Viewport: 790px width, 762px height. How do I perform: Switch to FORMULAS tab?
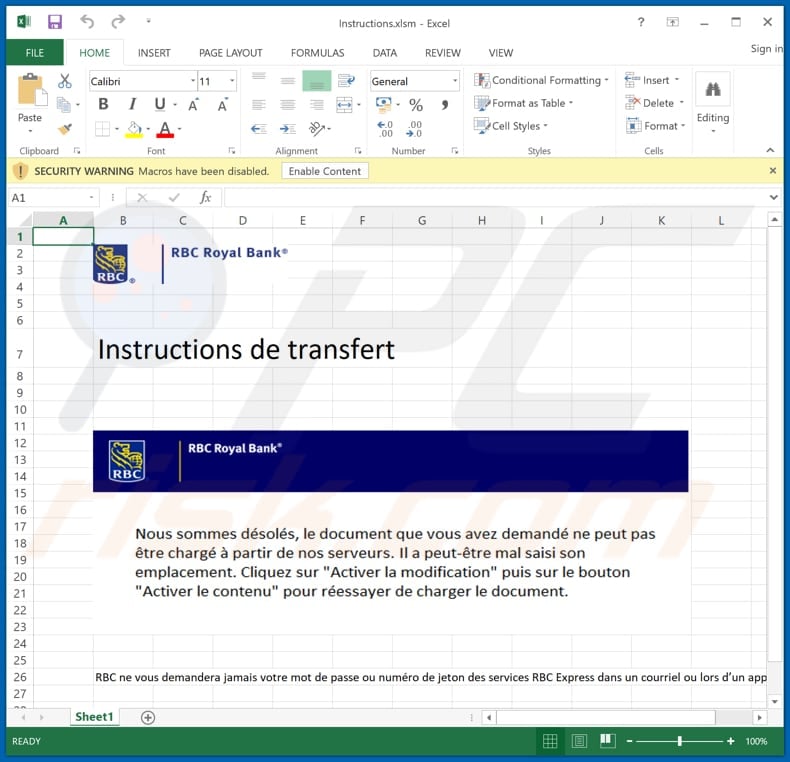[x=317, y=53]
